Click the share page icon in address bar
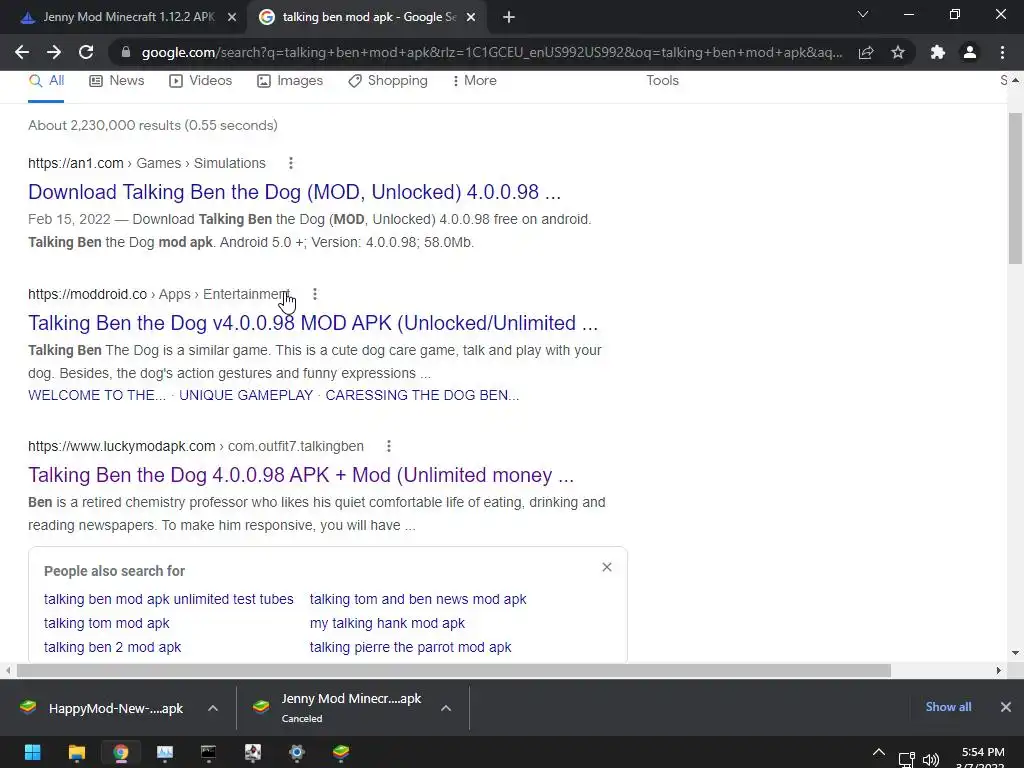 point(866,52)
